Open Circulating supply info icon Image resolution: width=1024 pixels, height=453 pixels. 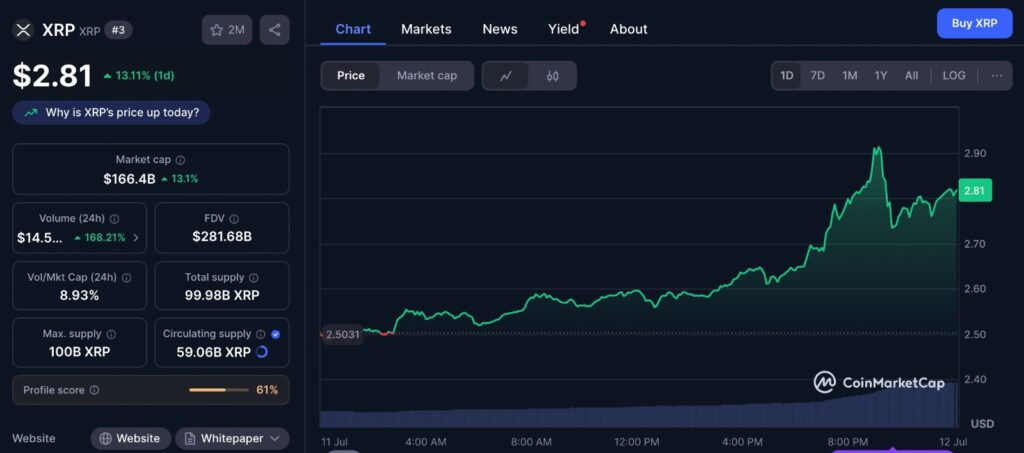(261, 334)
